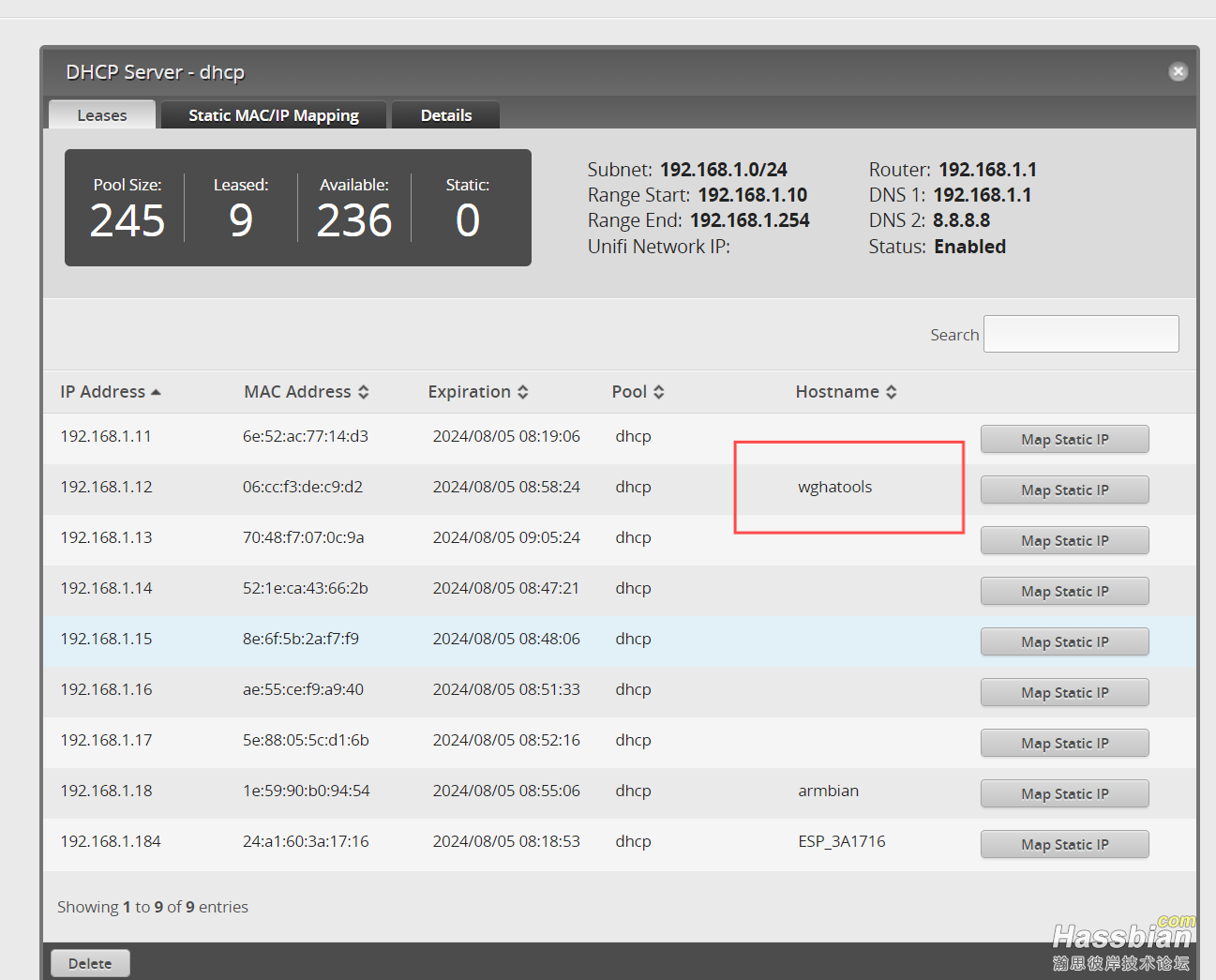Click the Range Start value 192.168.1.10

[753, 195]
